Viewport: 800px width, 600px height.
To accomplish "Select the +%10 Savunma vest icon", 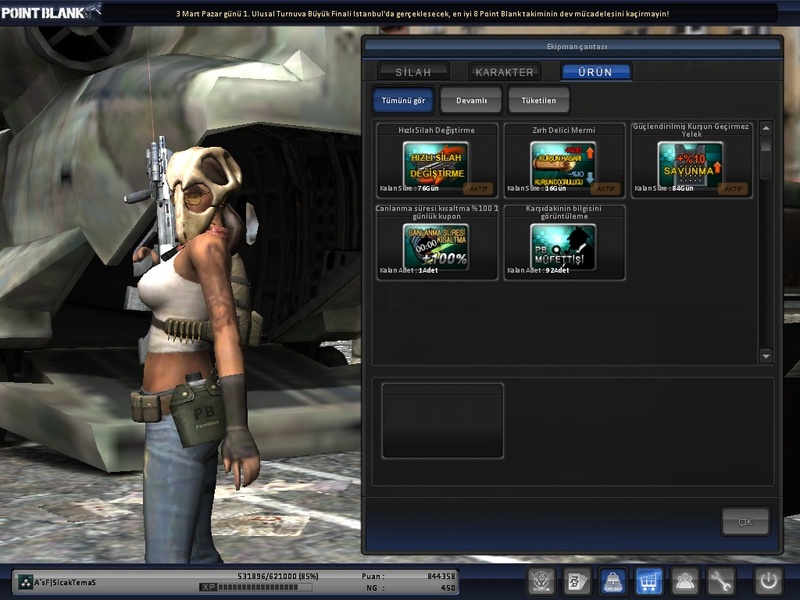I will pyautogui.click(x=690, y=165).
